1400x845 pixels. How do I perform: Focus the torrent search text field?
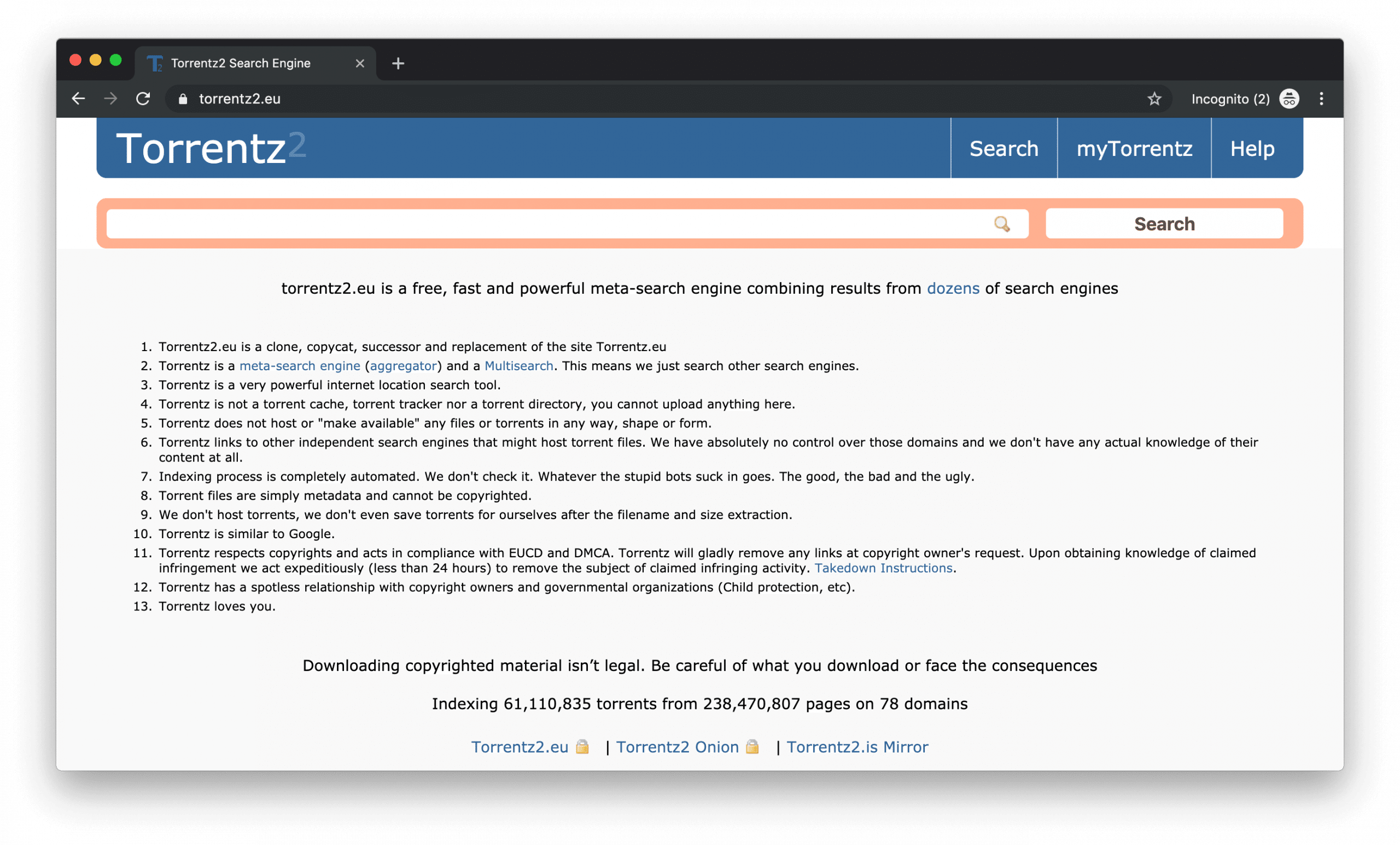pyautogui.click(x=567, y=224)
